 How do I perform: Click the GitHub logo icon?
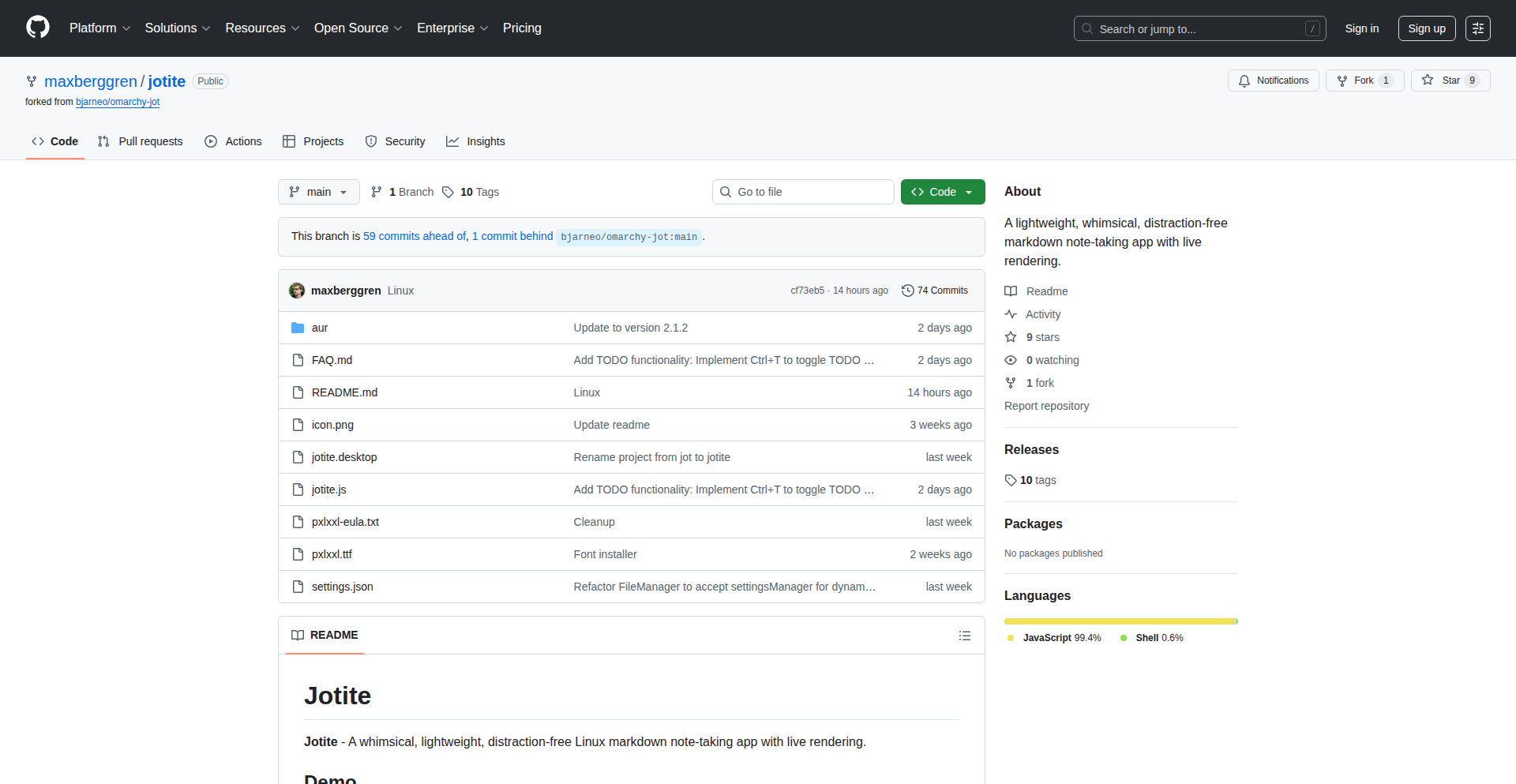pos(37,28)
